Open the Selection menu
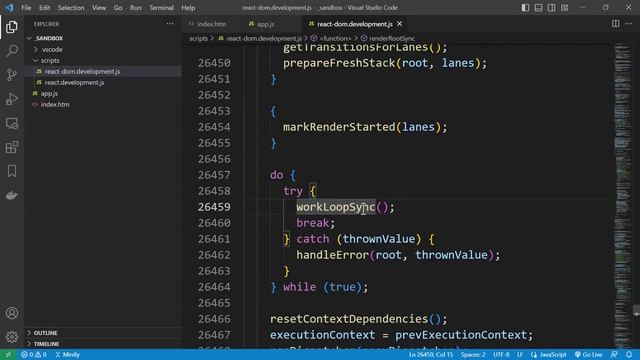This screenshot has width=640, height=360. pyautogui.click(x=71, y=8)
